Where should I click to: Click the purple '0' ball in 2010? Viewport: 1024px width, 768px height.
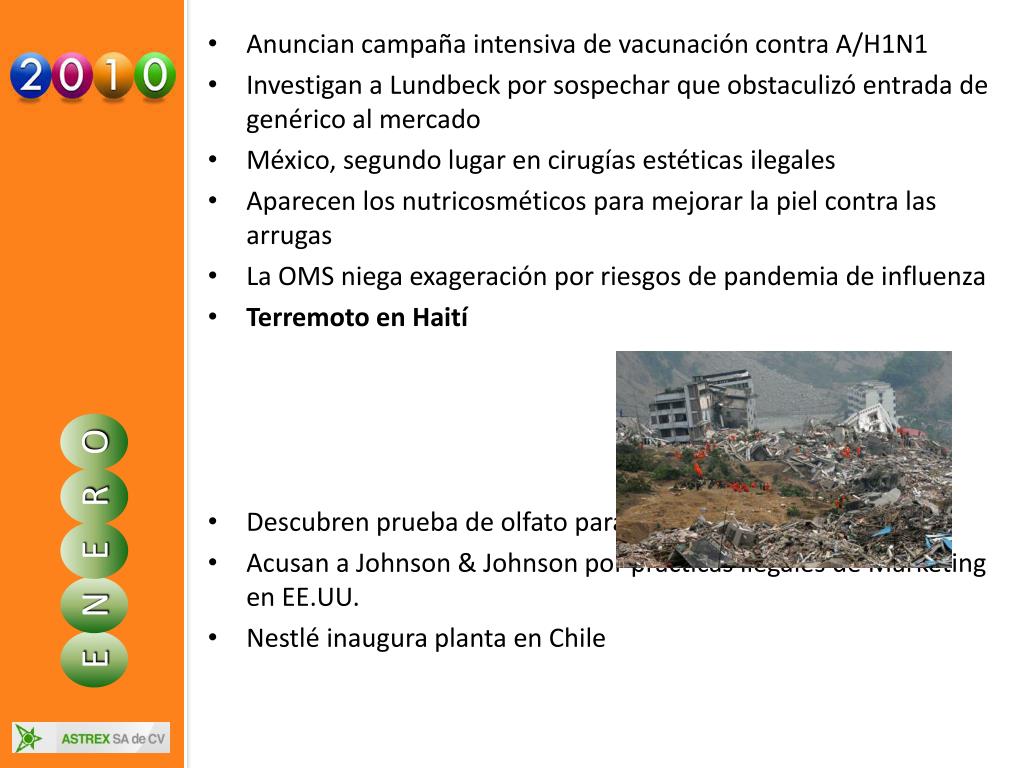click(72, 76)
